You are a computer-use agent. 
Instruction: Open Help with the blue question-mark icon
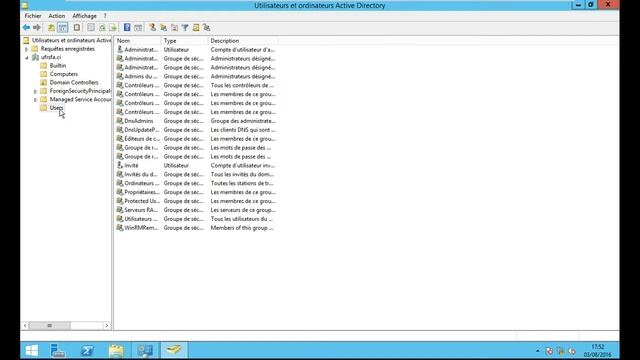click(x=127, y=27)
